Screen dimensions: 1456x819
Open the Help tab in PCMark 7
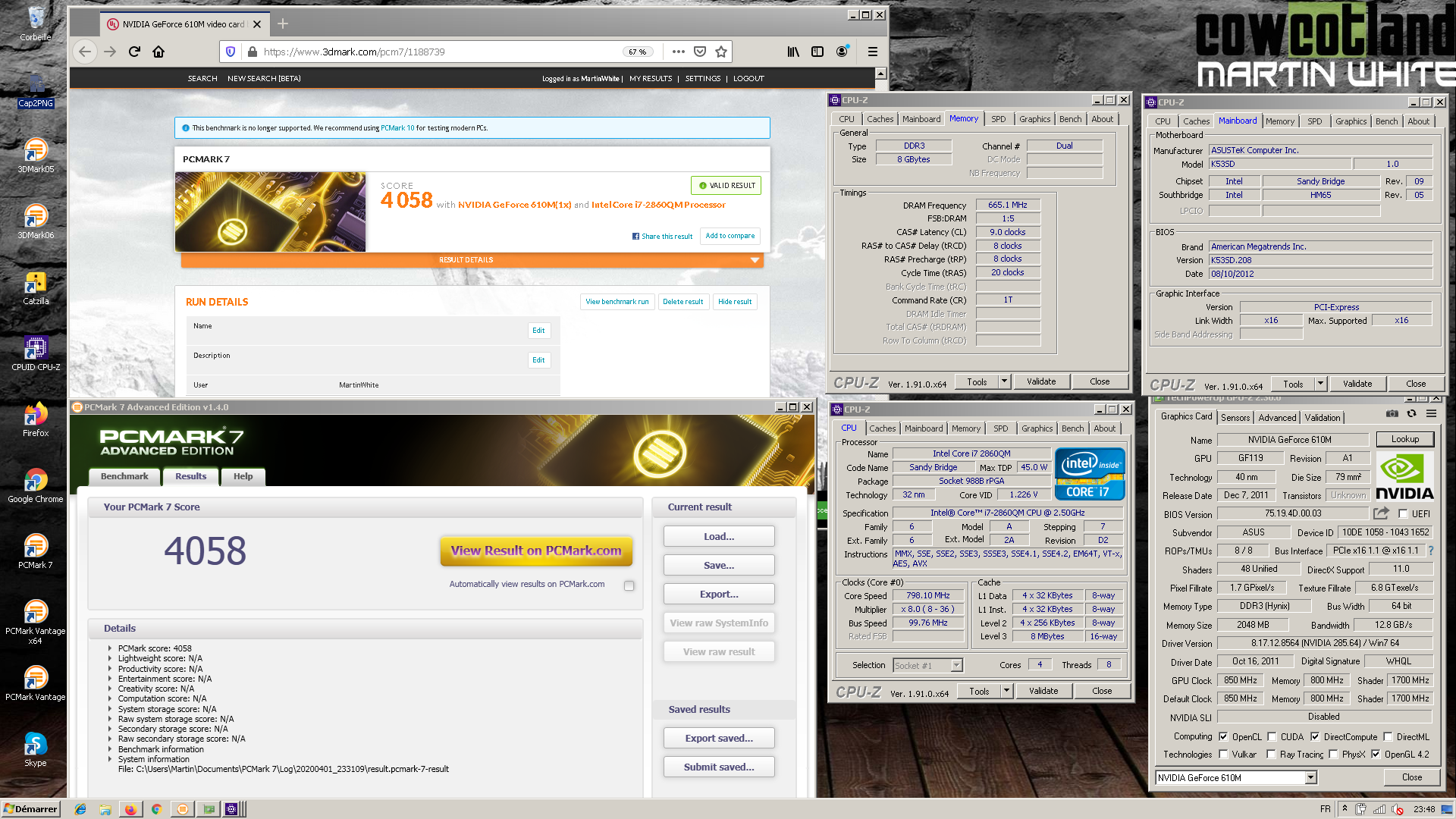pyautogui.click(x=243, y=476)
